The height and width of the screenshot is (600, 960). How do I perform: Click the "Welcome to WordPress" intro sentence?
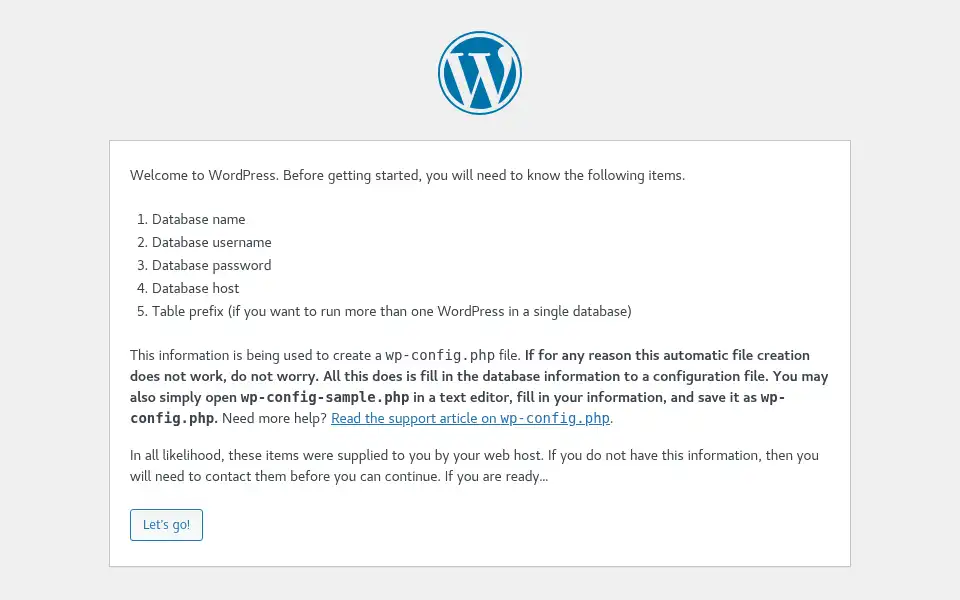[x=407, y=175]
